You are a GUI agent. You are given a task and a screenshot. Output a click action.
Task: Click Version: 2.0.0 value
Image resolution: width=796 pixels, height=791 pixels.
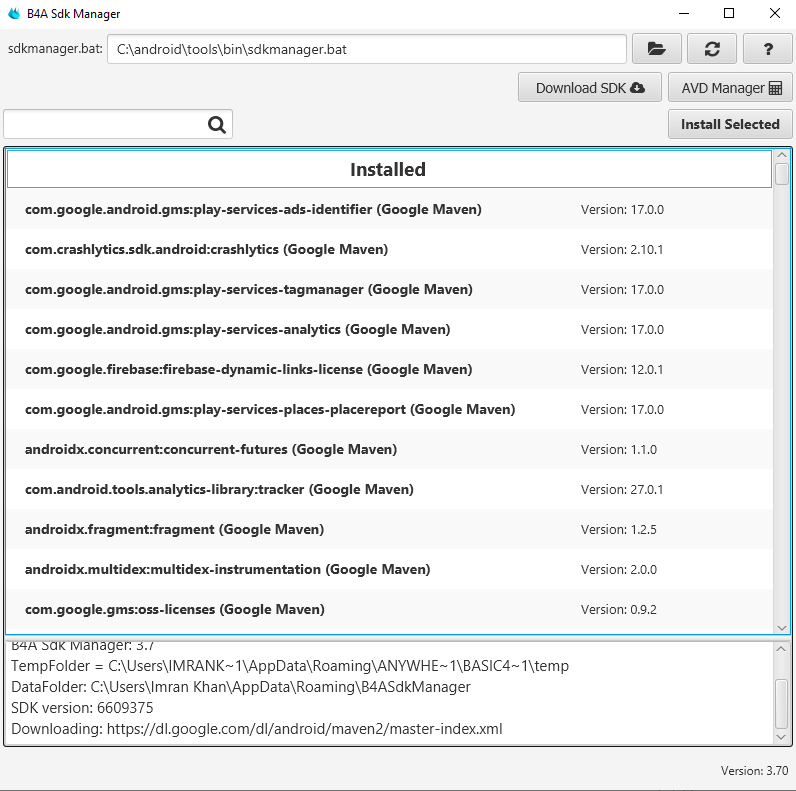619,569
